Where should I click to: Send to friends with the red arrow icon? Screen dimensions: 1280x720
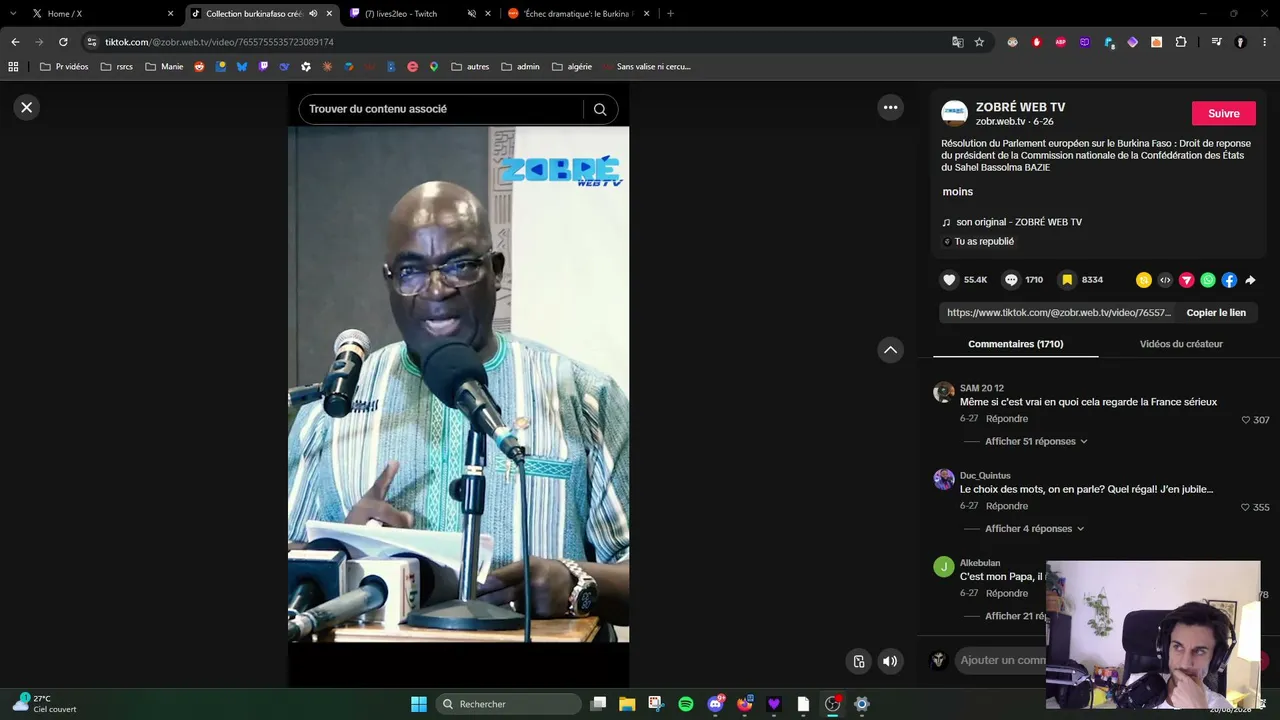1186,280
